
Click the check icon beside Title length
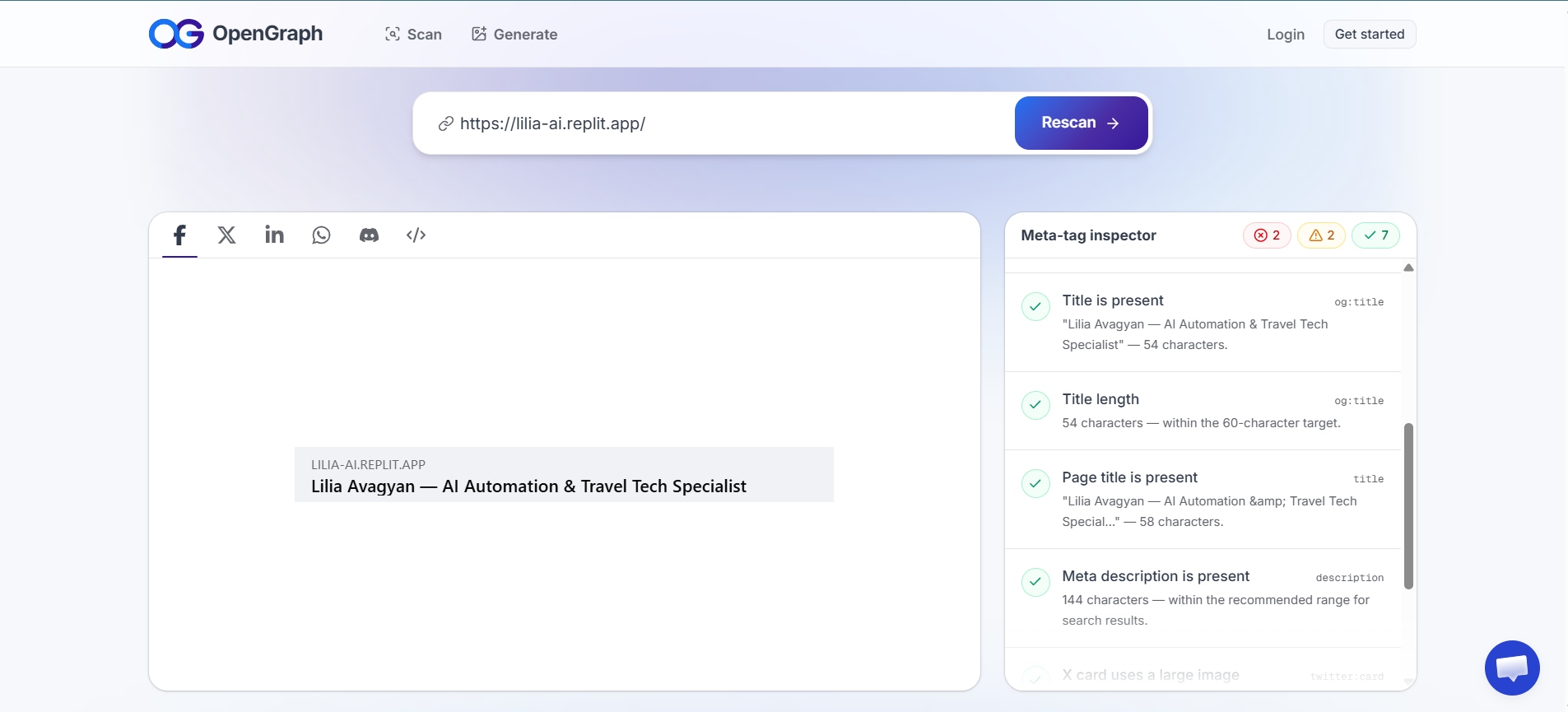tap(1035, 405)
